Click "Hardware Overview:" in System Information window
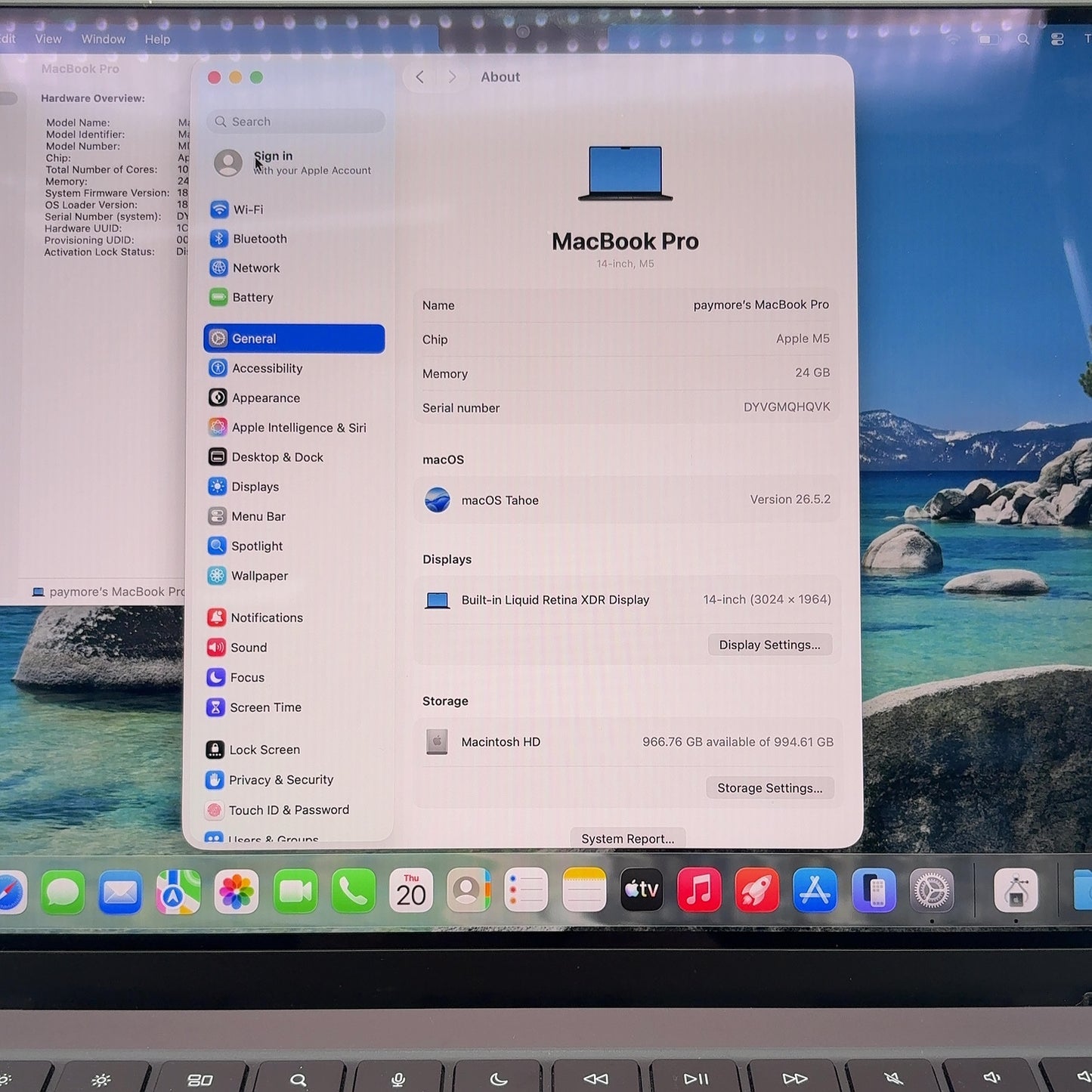Viewport: 1092px width, 1092px height. (93, 98)
